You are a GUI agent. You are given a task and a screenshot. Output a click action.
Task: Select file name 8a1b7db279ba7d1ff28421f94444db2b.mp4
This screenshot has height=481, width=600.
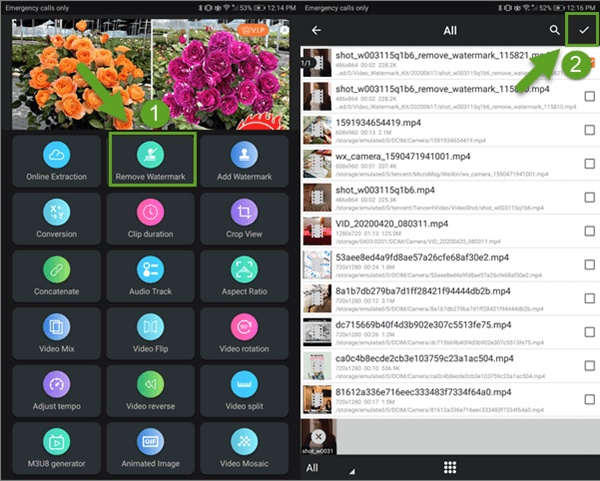tap(423, 291)
